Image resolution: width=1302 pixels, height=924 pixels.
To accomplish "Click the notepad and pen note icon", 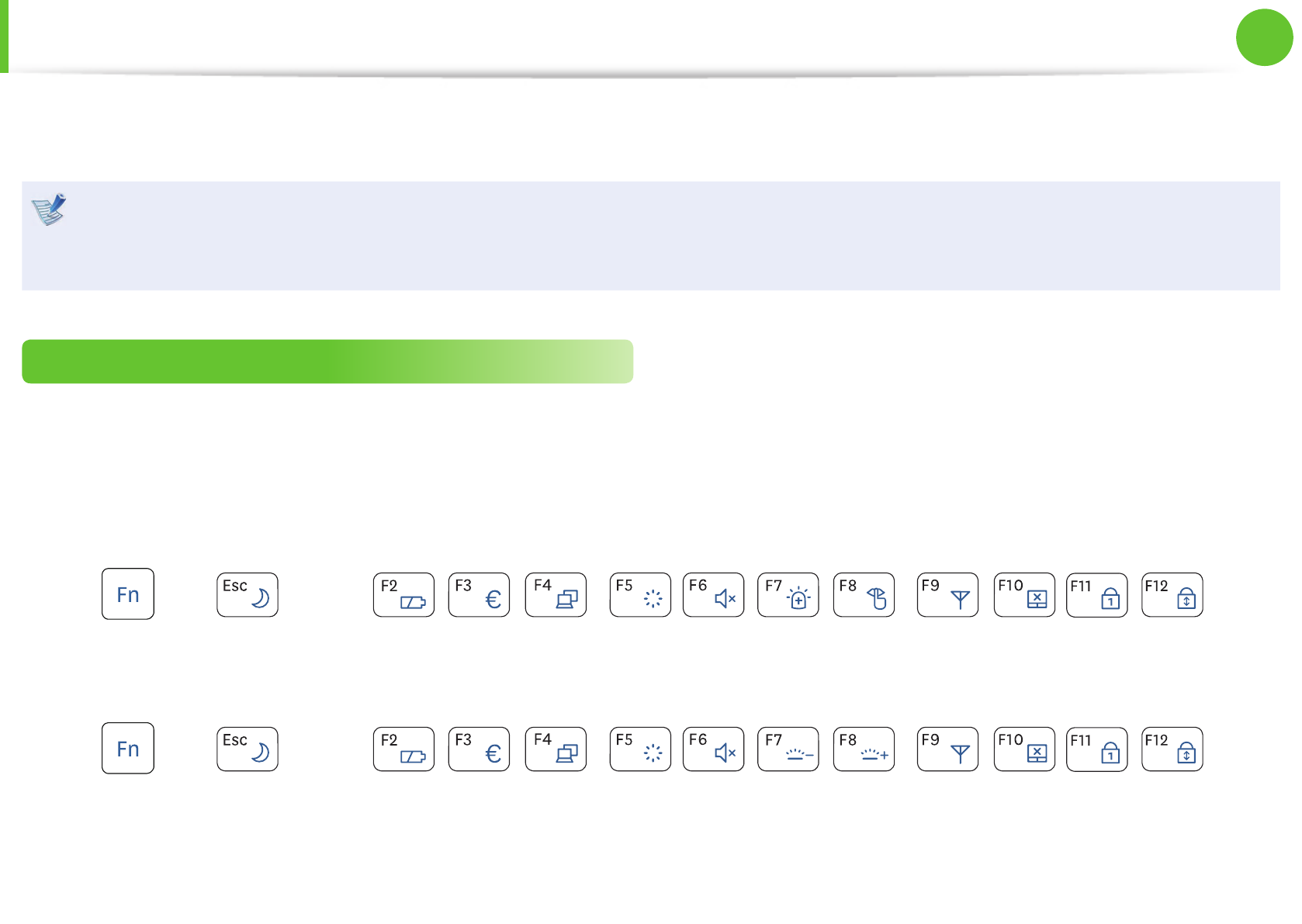I will pyautogui.click(x=49, y=209).
